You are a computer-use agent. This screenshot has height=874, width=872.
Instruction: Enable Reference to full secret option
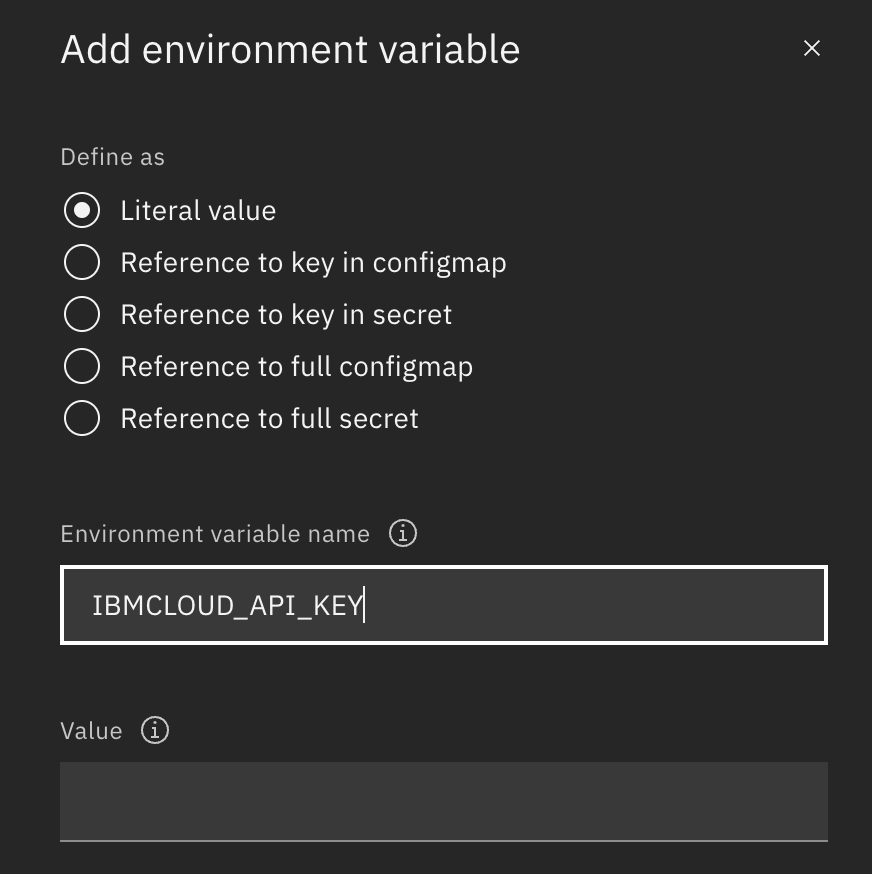point(82,418)
